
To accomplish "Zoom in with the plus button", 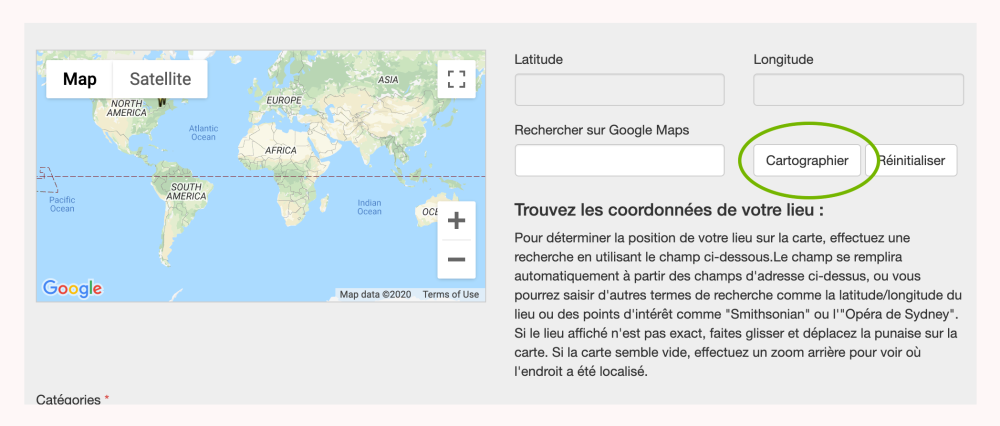I will tap(456, 221).
